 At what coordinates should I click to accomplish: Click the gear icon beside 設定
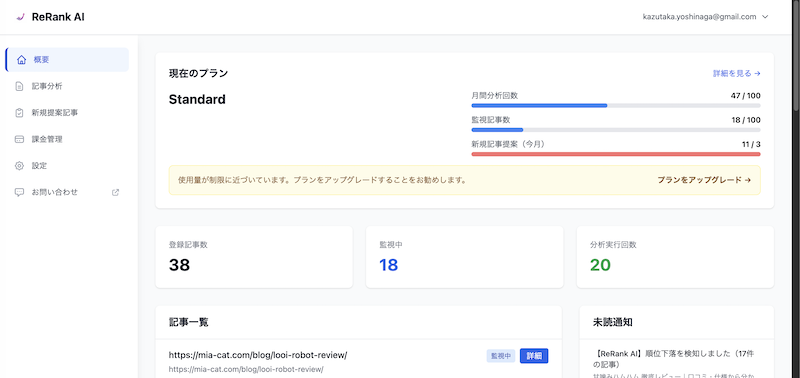pos(19,166)
